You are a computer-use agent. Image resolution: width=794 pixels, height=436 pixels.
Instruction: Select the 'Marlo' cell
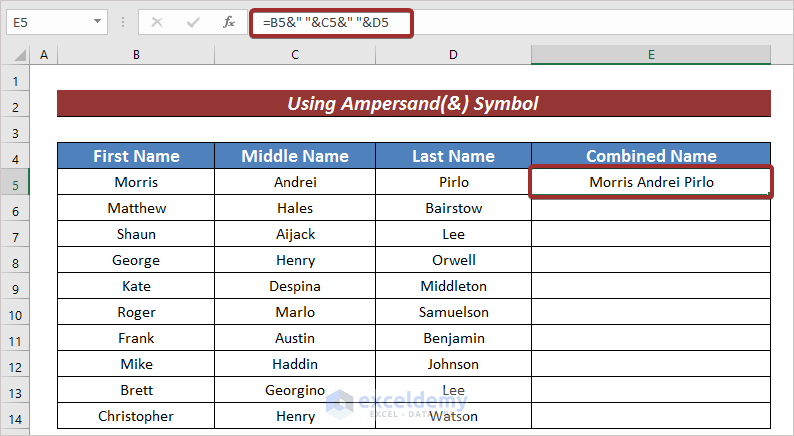[295, 311]
